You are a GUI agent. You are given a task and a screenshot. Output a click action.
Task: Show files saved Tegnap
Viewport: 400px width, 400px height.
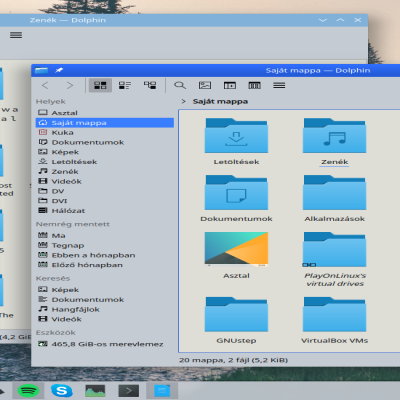[x=105, y=245]
